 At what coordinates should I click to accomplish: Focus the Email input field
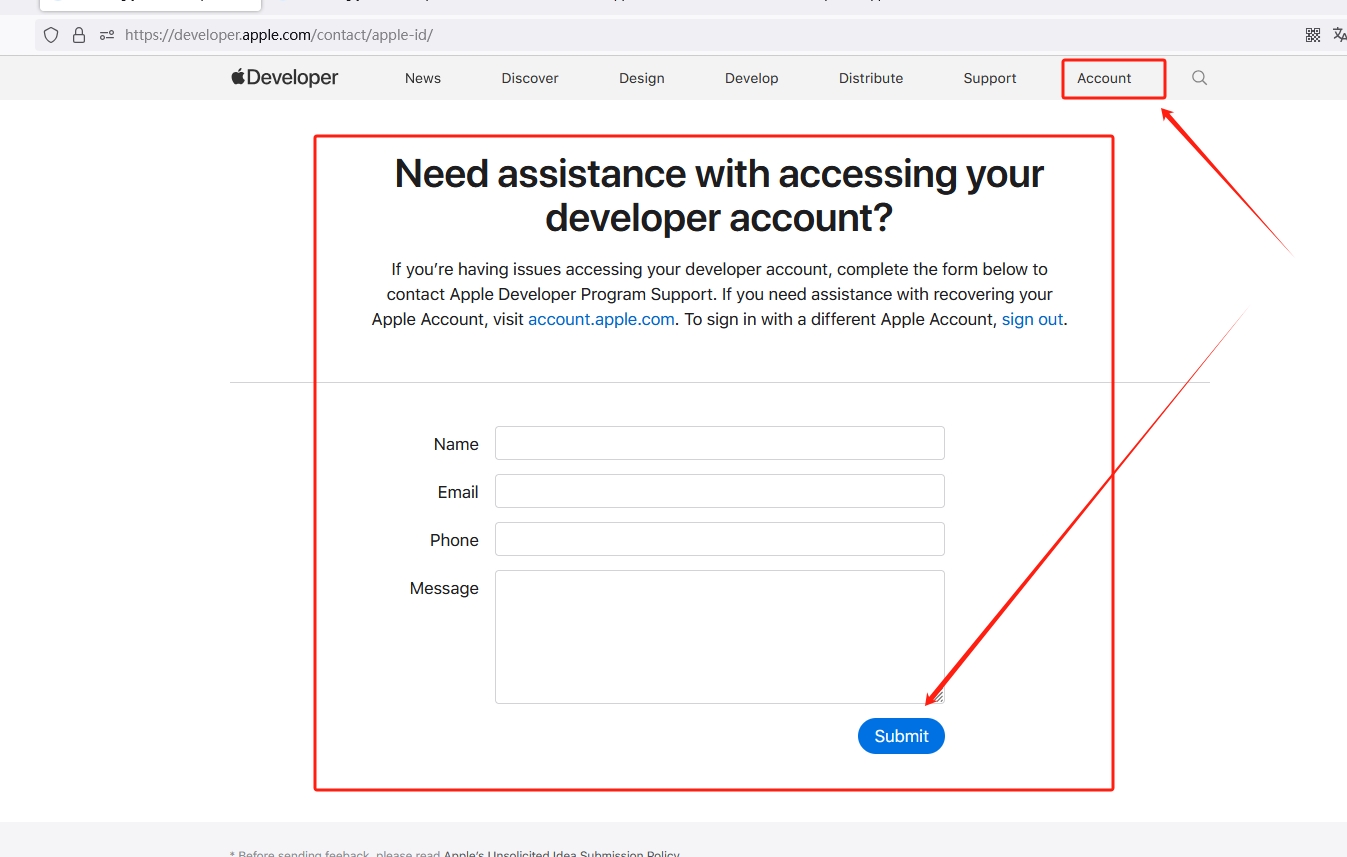point(720,491)
